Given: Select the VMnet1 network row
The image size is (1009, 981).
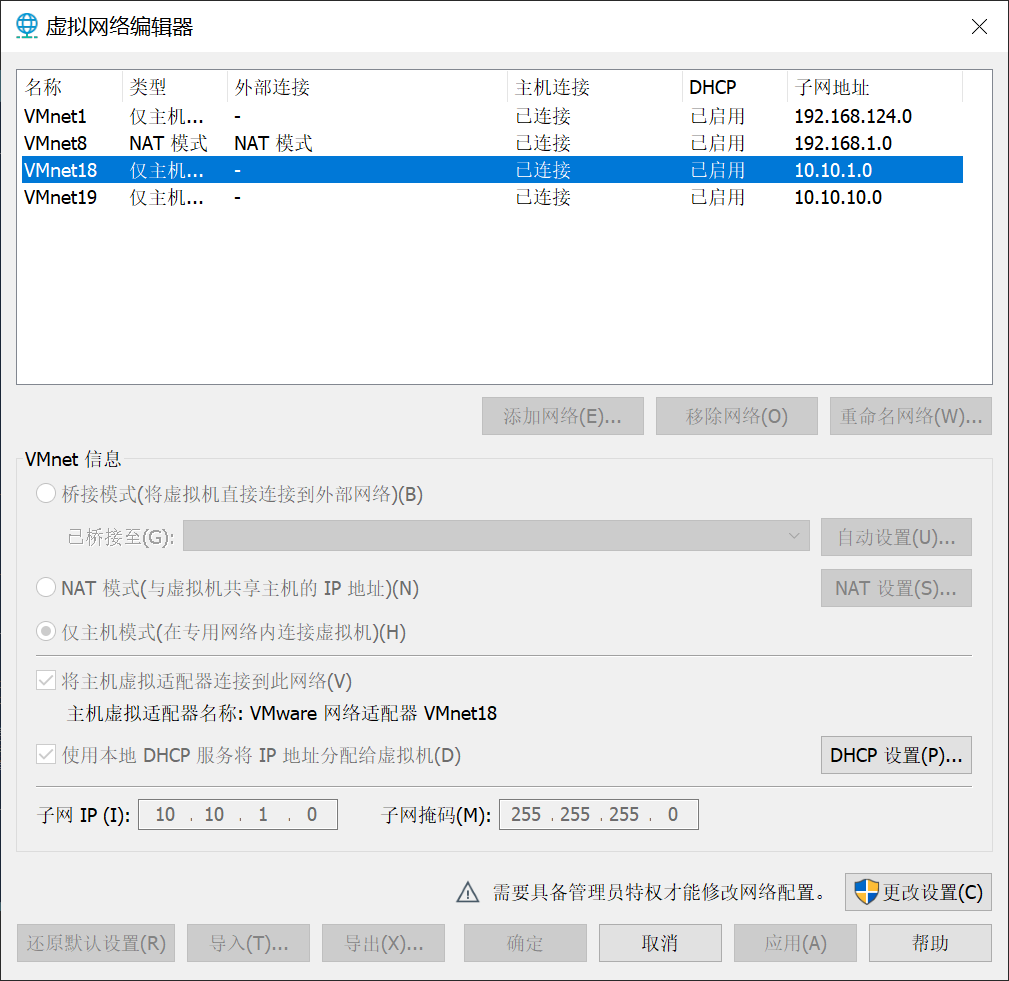Looking at the screenshot, I should tap(492, 117).
